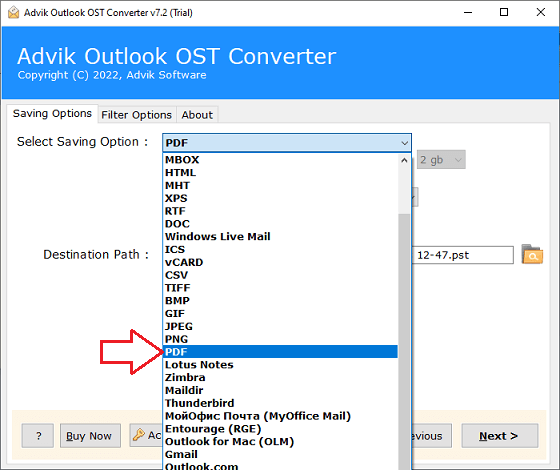Switch to the Saving Options tab
The height and width of the screenshot is (470, 560).
pos(52,114)
